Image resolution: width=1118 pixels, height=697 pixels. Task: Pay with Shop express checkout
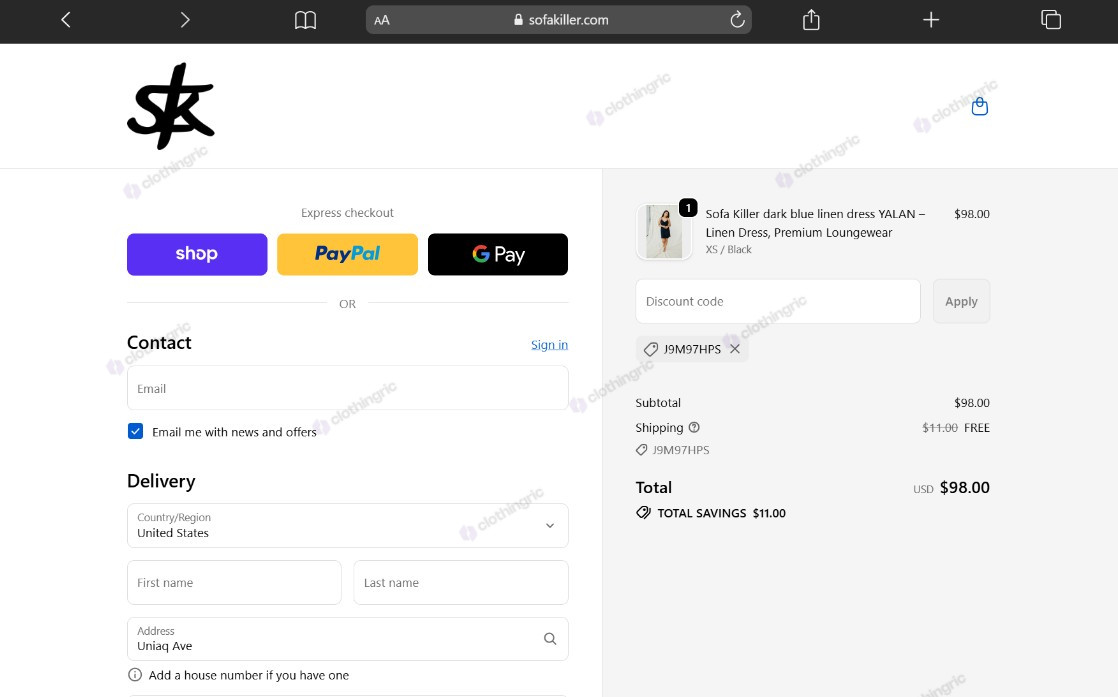tap(197, 254)
